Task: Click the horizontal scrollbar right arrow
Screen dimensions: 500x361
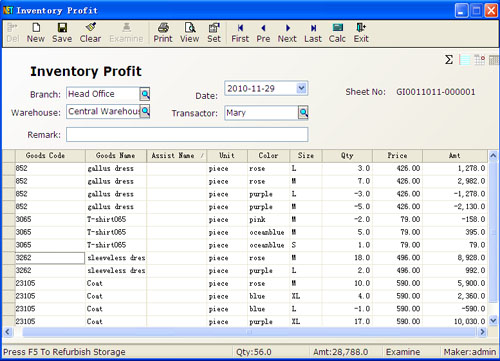Action: [x=482, y=332]
